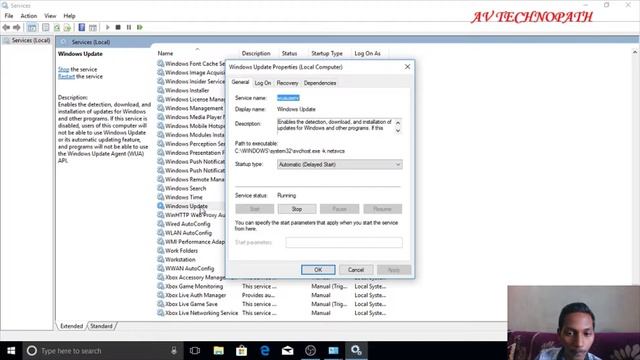Click the Properties sheet toolbar icon

tap(46, 27)
